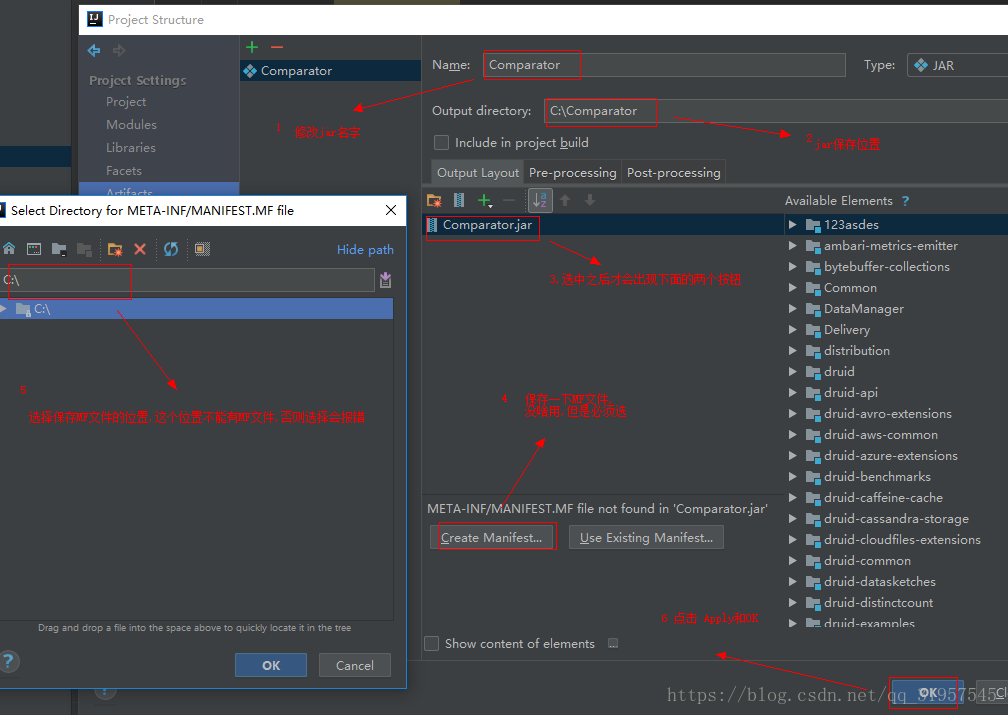This screenshot has height=715, width=1008.
Task: Move selected element down arrow
Action: coord(590,201)
